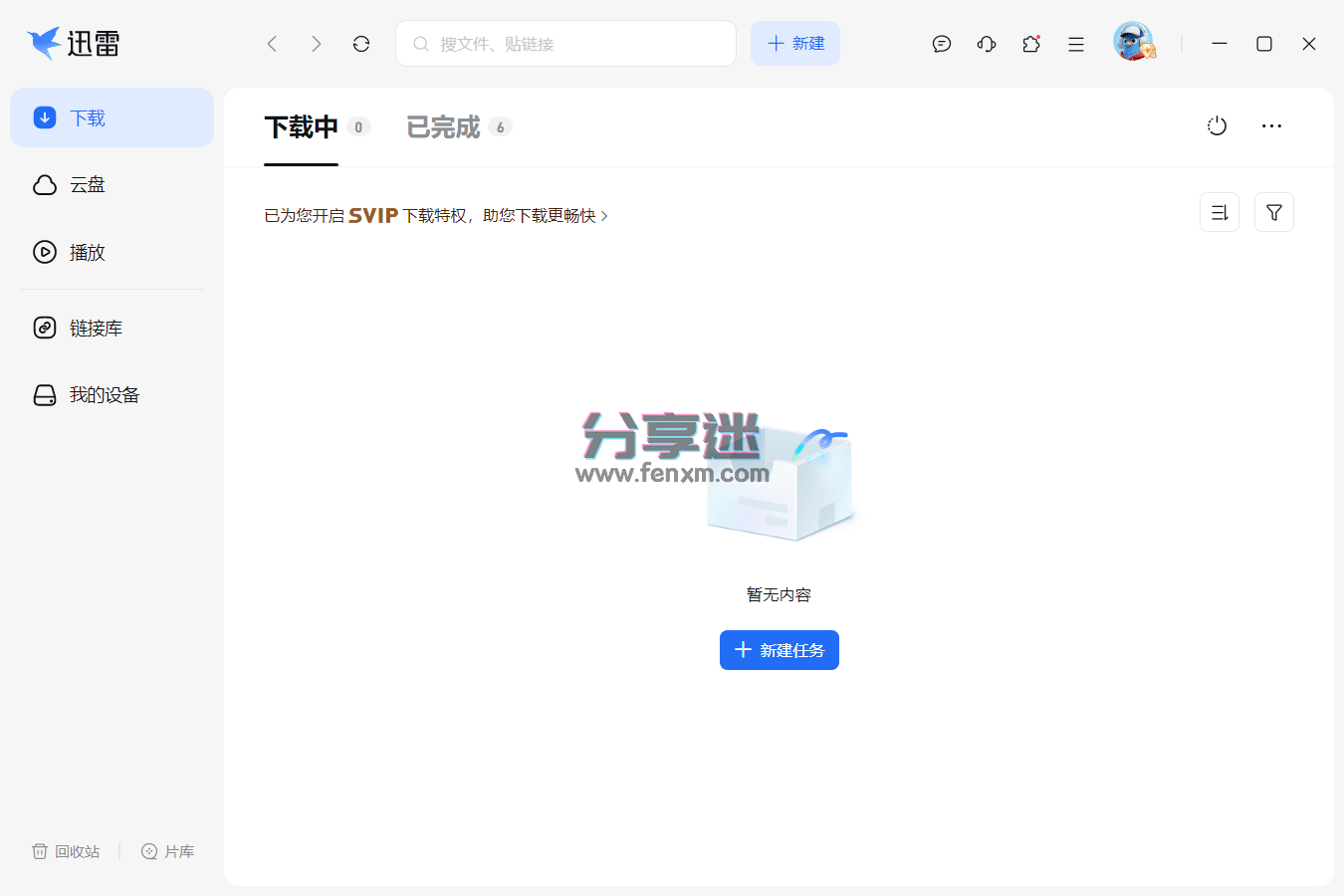The width and height of the screenshot is (1344, 896).
Task: Click the link icon beside 链接库
Action: [45, 328]
